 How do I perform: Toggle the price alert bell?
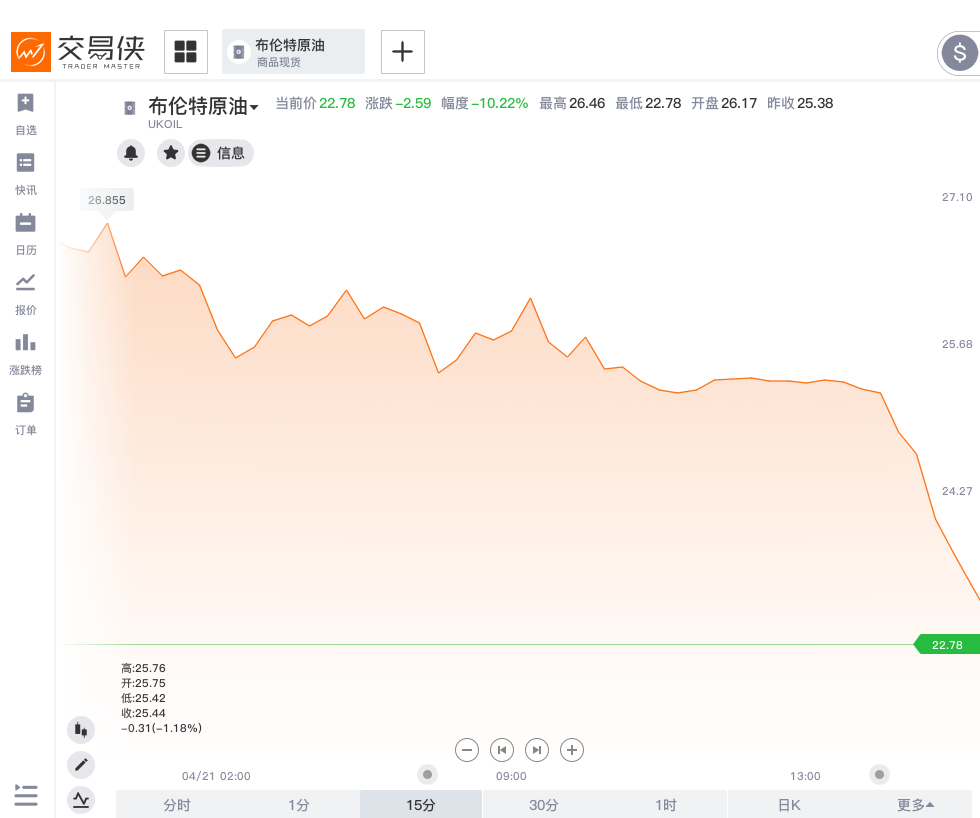pyautogui.click(x=131, y=153)
